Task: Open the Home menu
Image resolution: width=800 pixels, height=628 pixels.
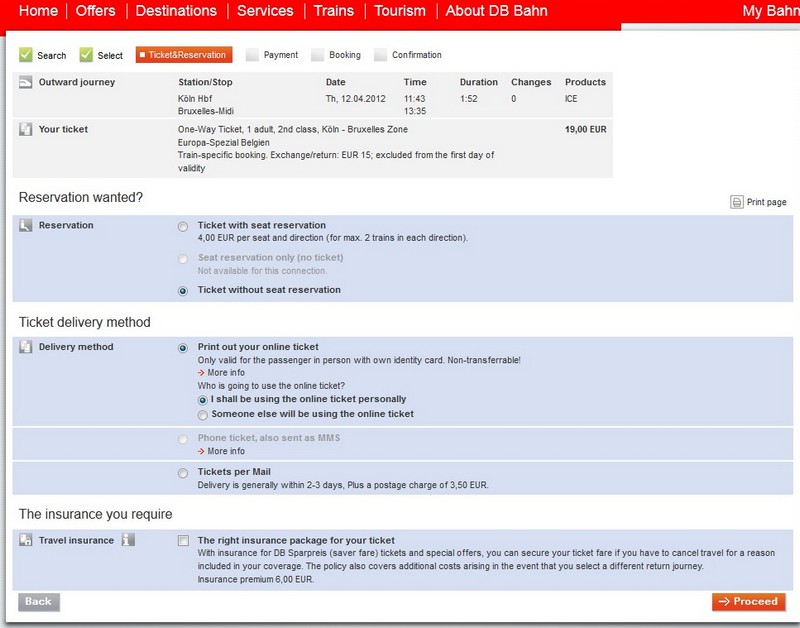Action: [38, 11]
